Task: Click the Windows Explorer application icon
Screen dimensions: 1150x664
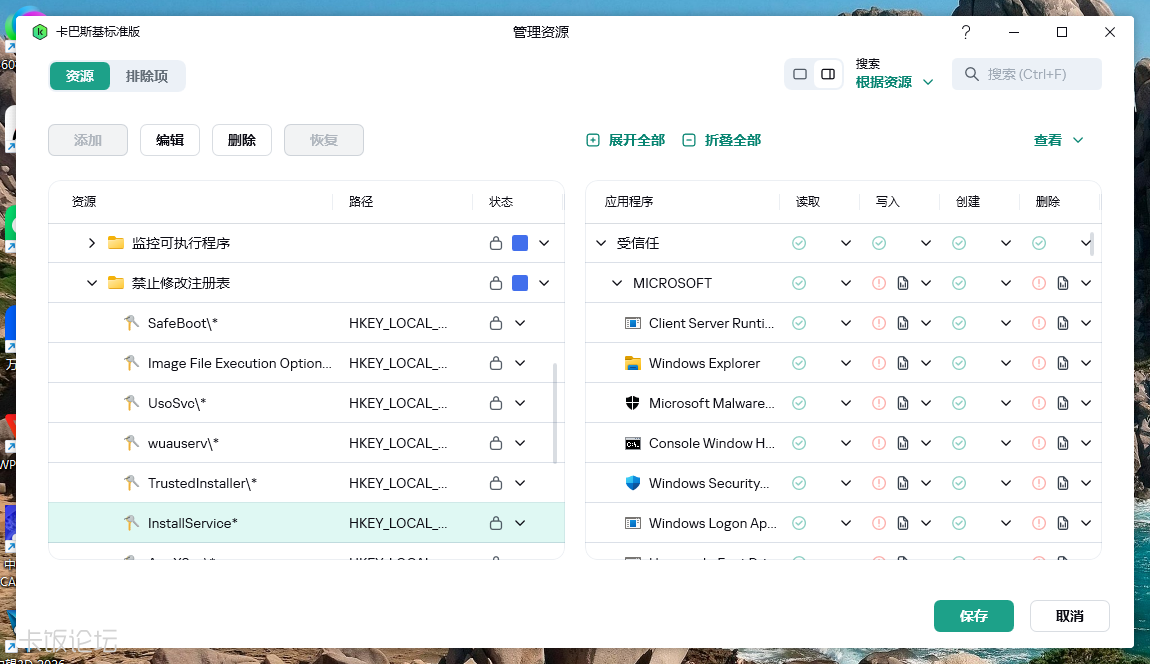Action: click(632, 363)
